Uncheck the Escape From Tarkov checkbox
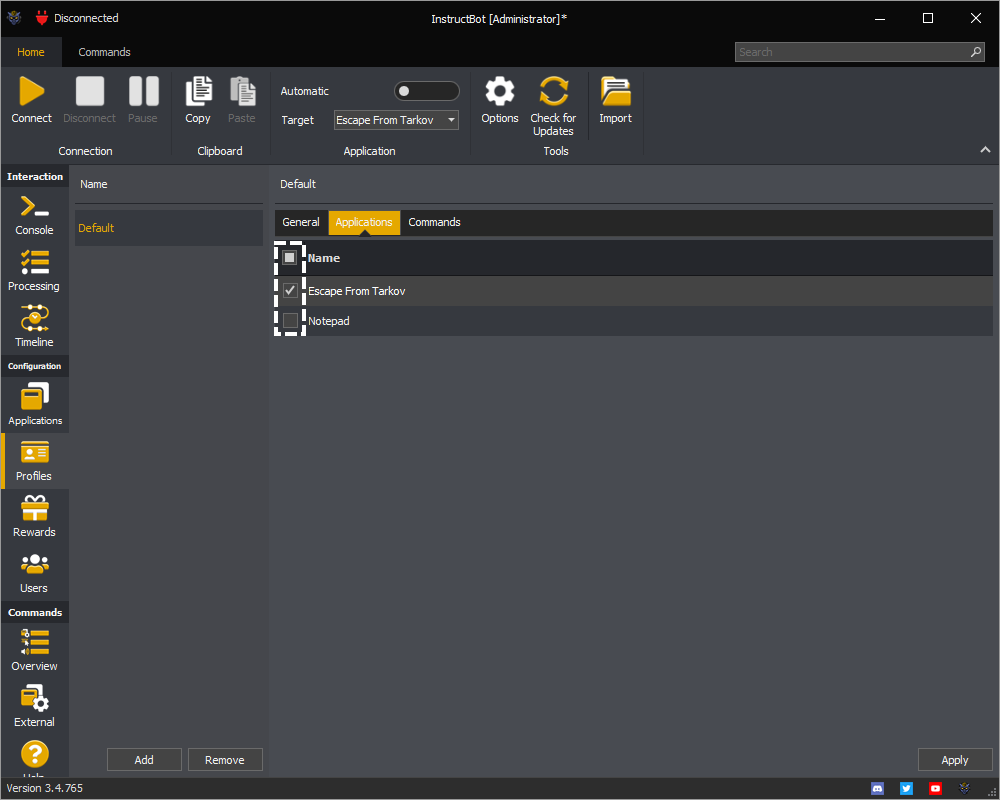The height and width of the screenshot is (800, 1000). coord(290,290)
